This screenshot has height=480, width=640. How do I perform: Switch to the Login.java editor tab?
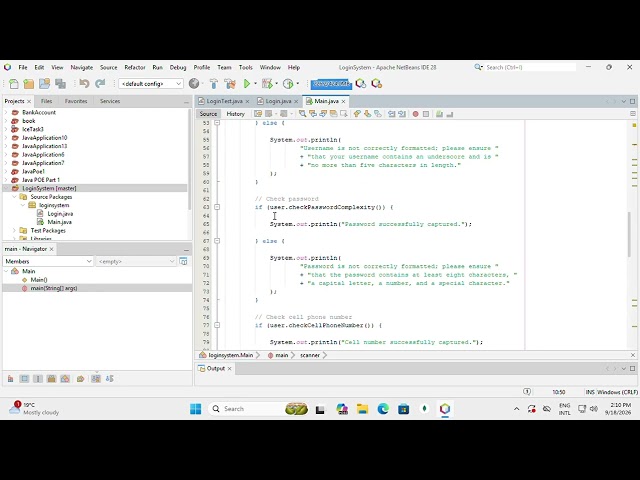coord(278,101)
